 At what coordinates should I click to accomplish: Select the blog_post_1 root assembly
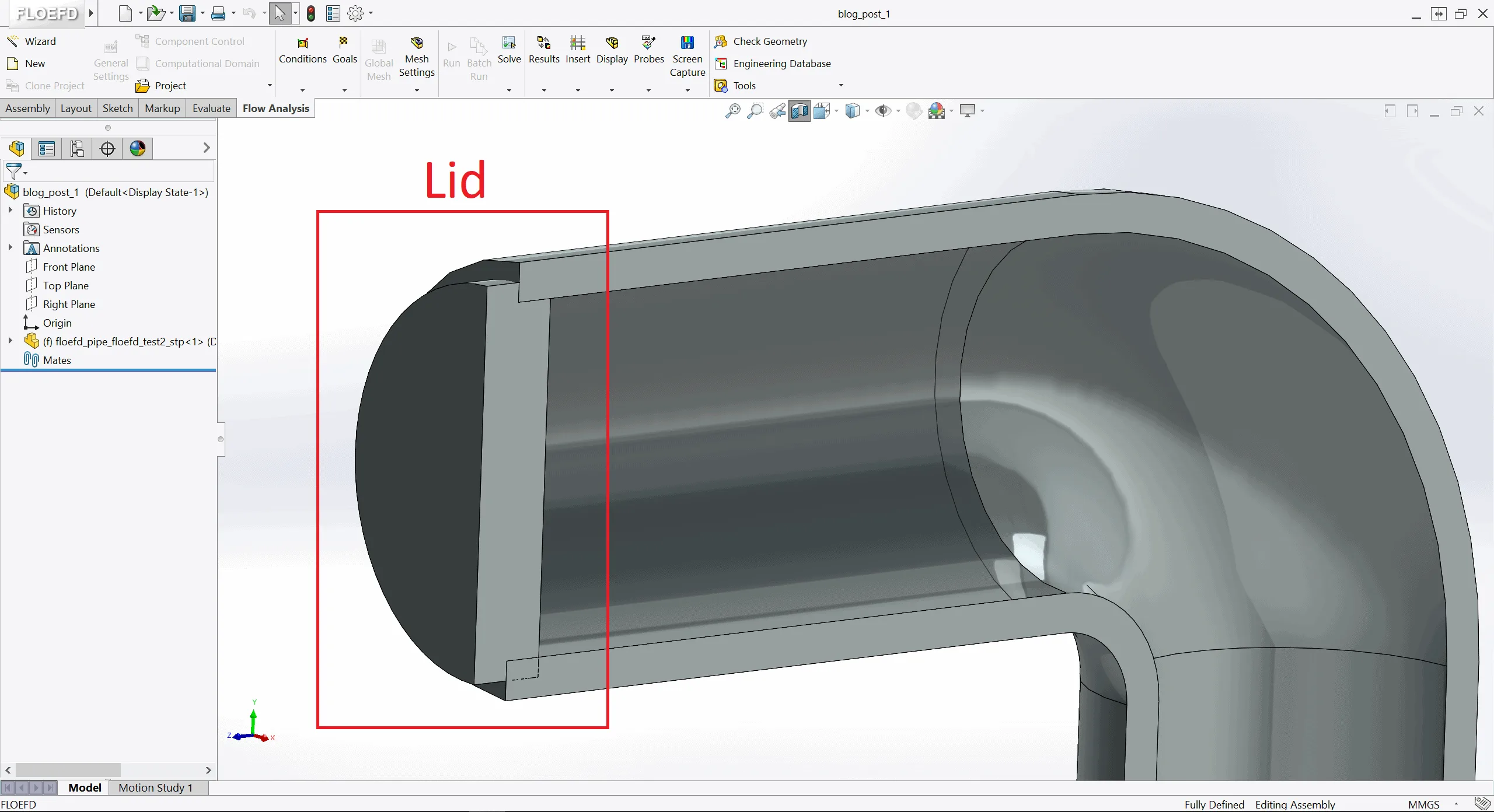(x=107, y=192)
